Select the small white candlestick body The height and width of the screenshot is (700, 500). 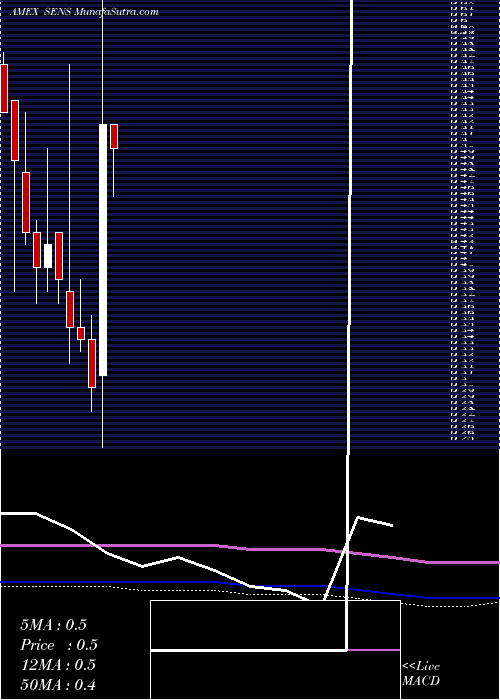click(48, 256)
